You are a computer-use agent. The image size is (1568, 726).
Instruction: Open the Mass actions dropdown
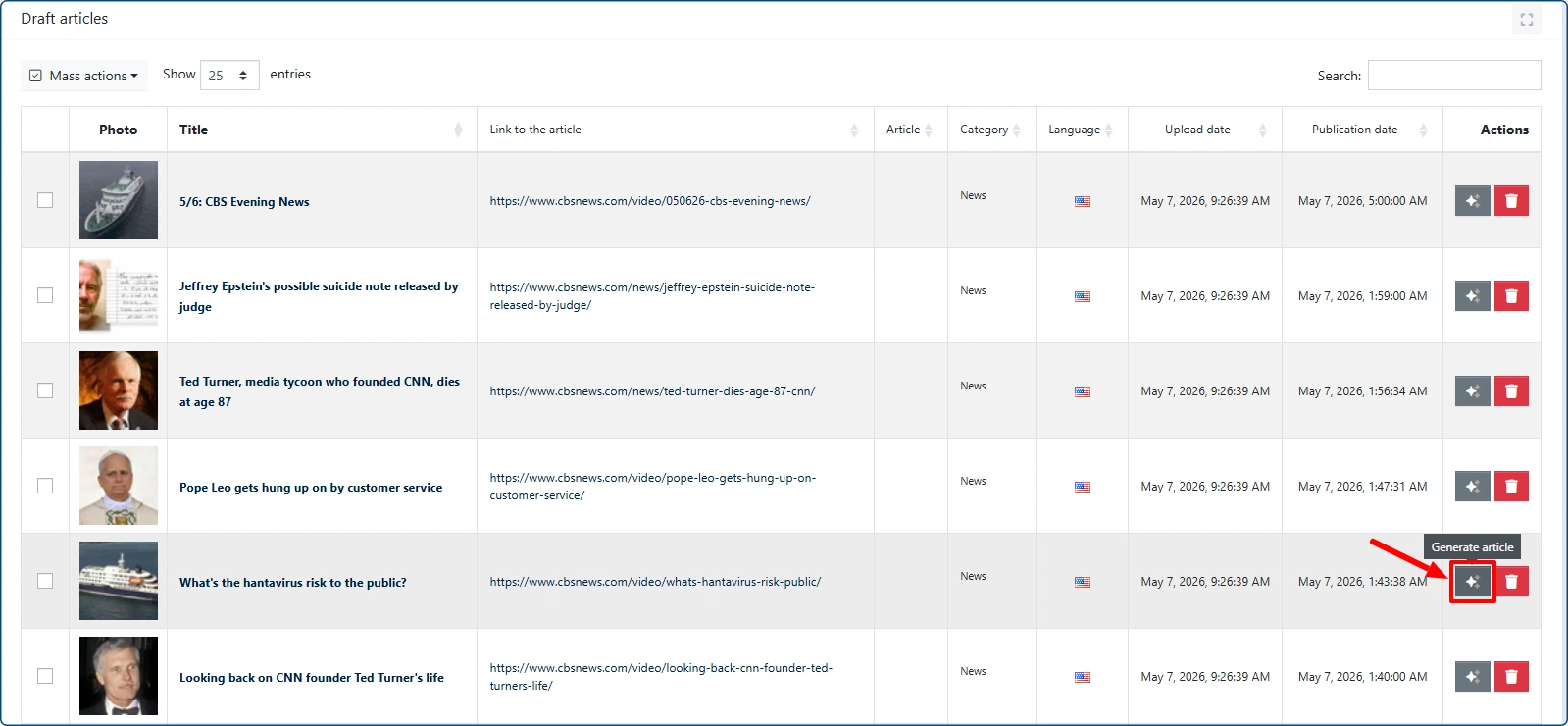84,76
